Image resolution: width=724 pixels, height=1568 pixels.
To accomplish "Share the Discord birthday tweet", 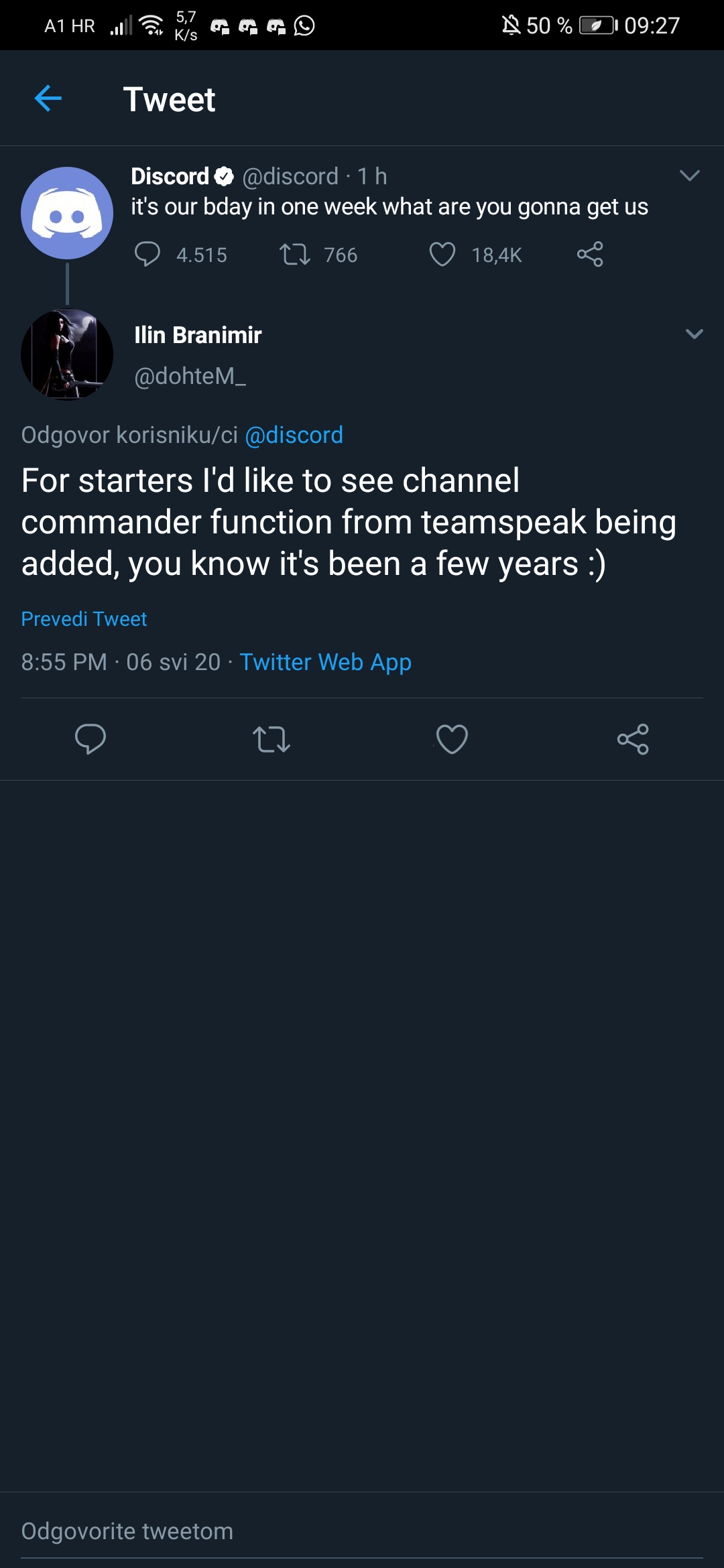I will tap(590, 255).
